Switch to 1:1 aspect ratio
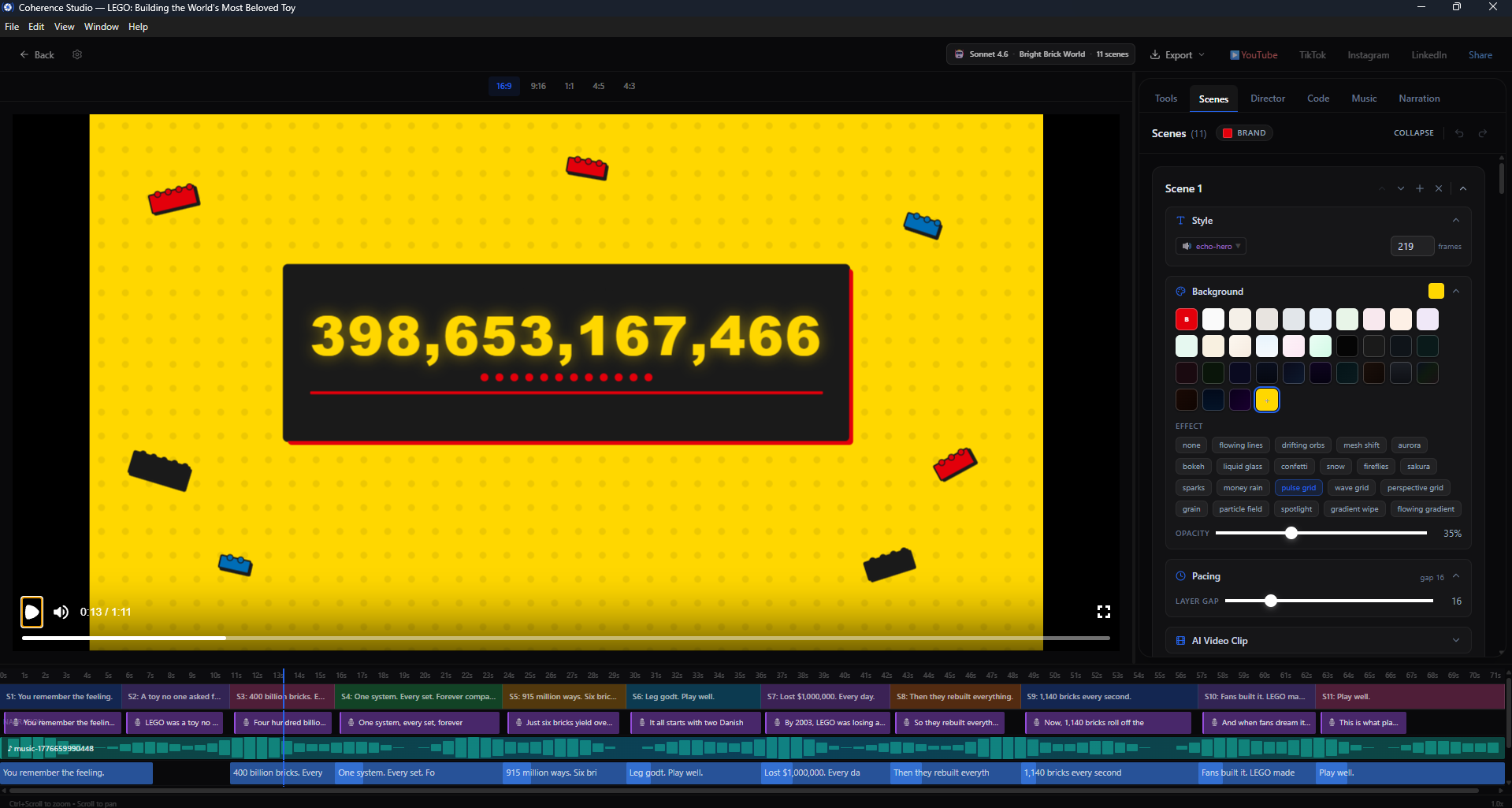 pyautogui.click(x=569, y=86)
